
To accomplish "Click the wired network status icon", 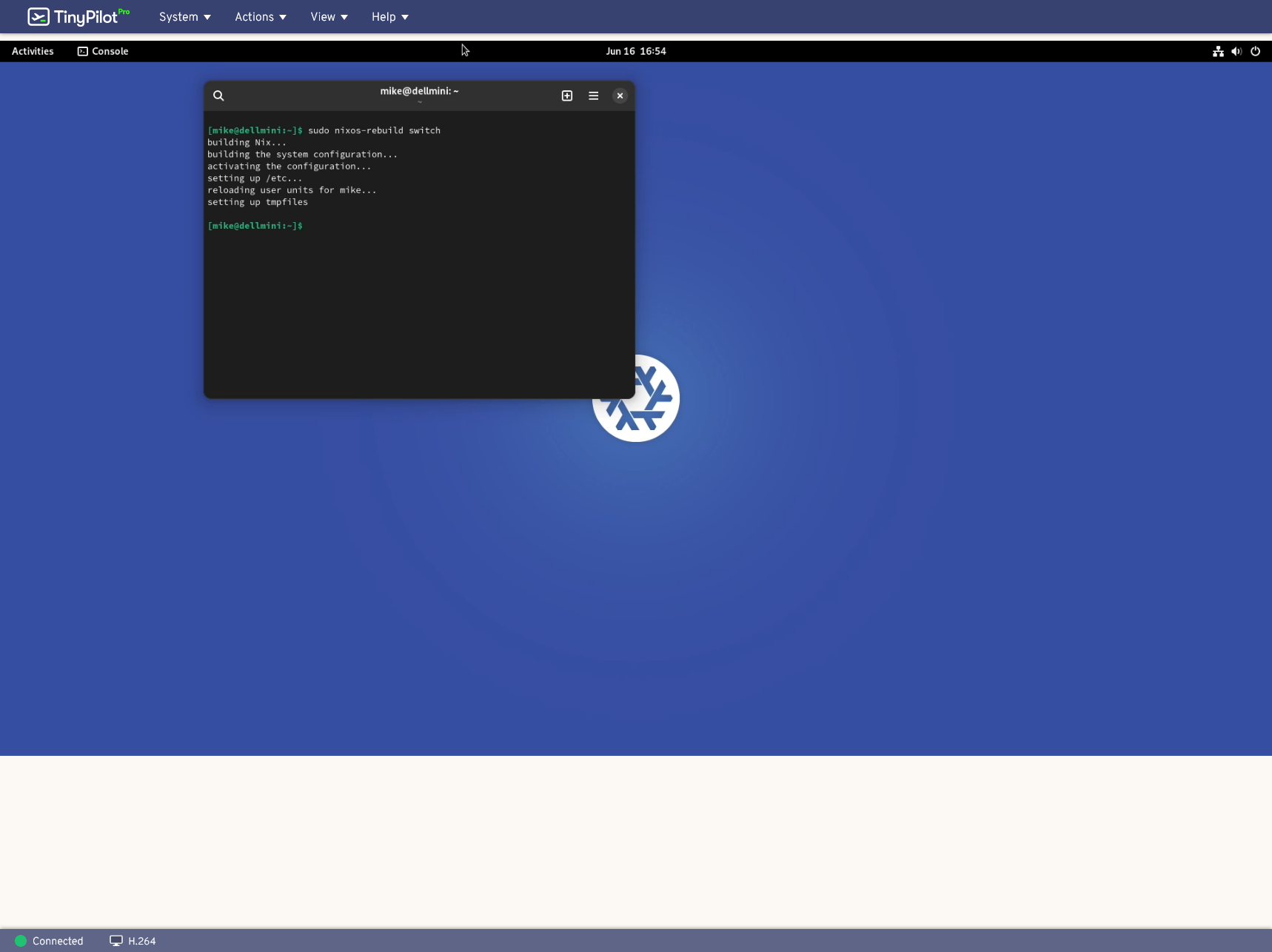I will coord(1218,51).
